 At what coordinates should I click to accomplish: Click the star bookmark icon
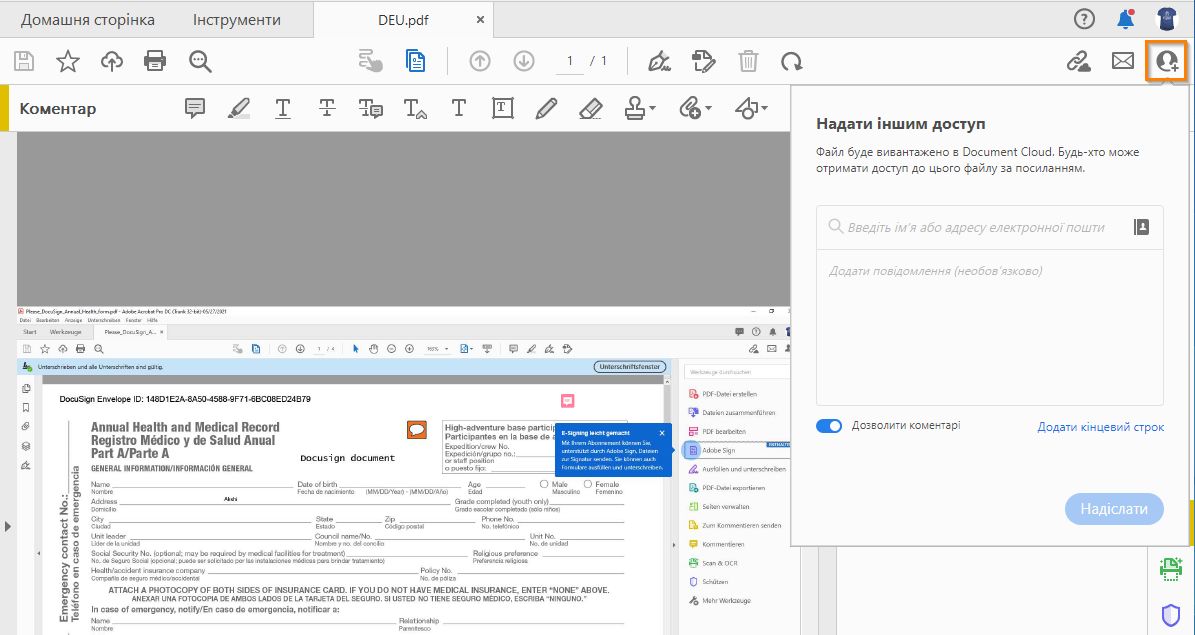(x=68, y=62)
